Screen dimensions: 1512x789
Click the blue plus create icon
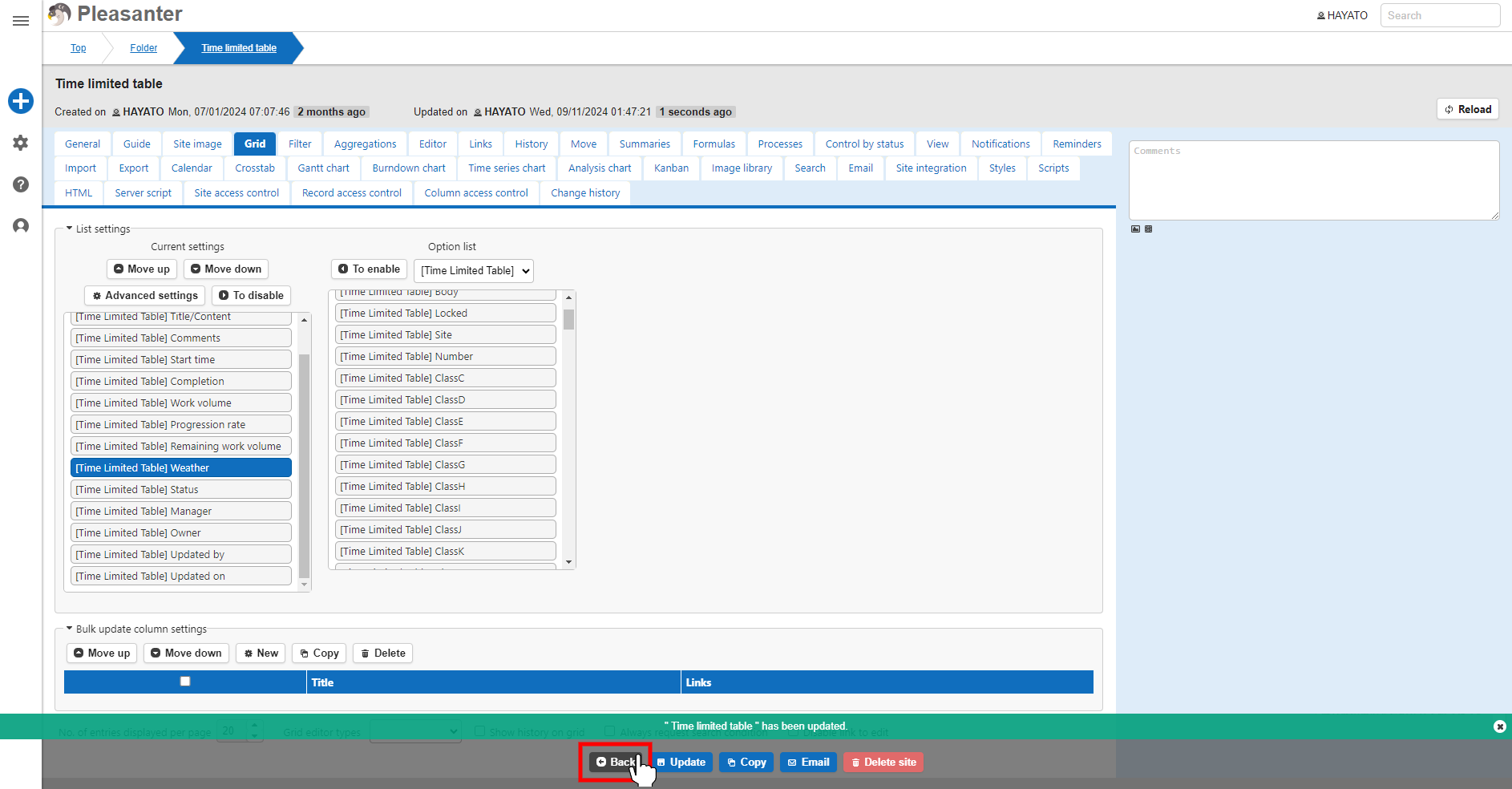tap(21, 101)
